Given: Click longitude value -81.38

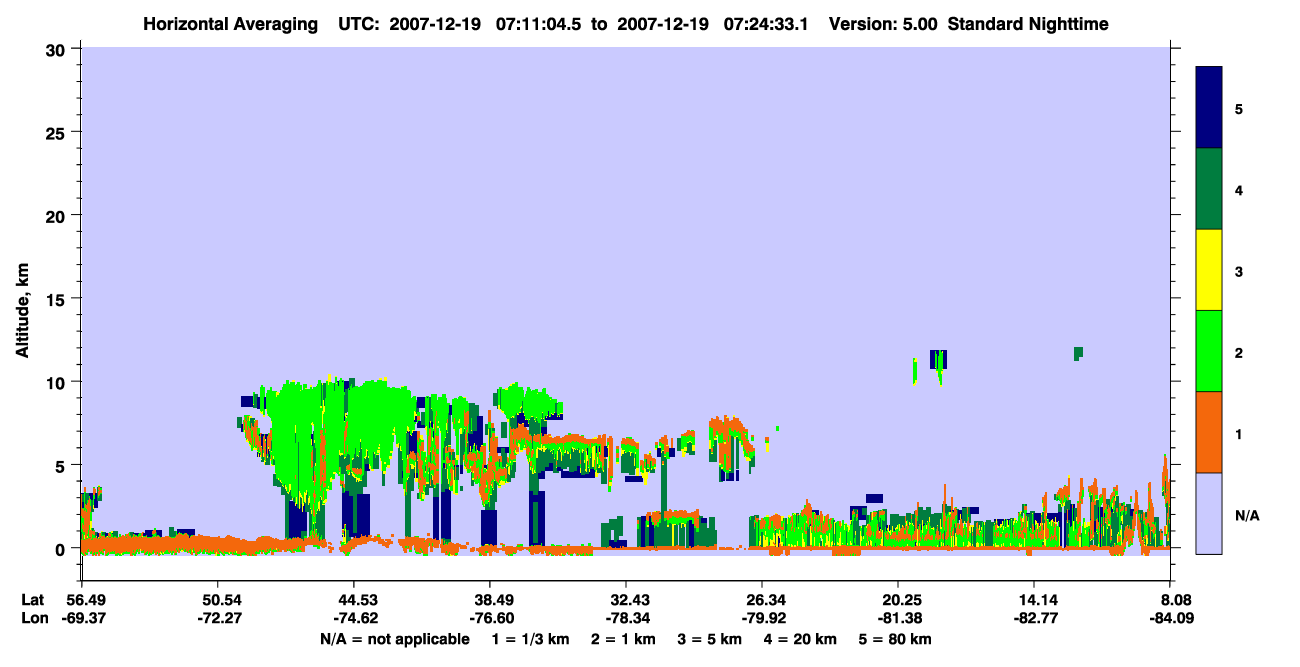Looking at the screenshot, I should click(x=898, y=619).
